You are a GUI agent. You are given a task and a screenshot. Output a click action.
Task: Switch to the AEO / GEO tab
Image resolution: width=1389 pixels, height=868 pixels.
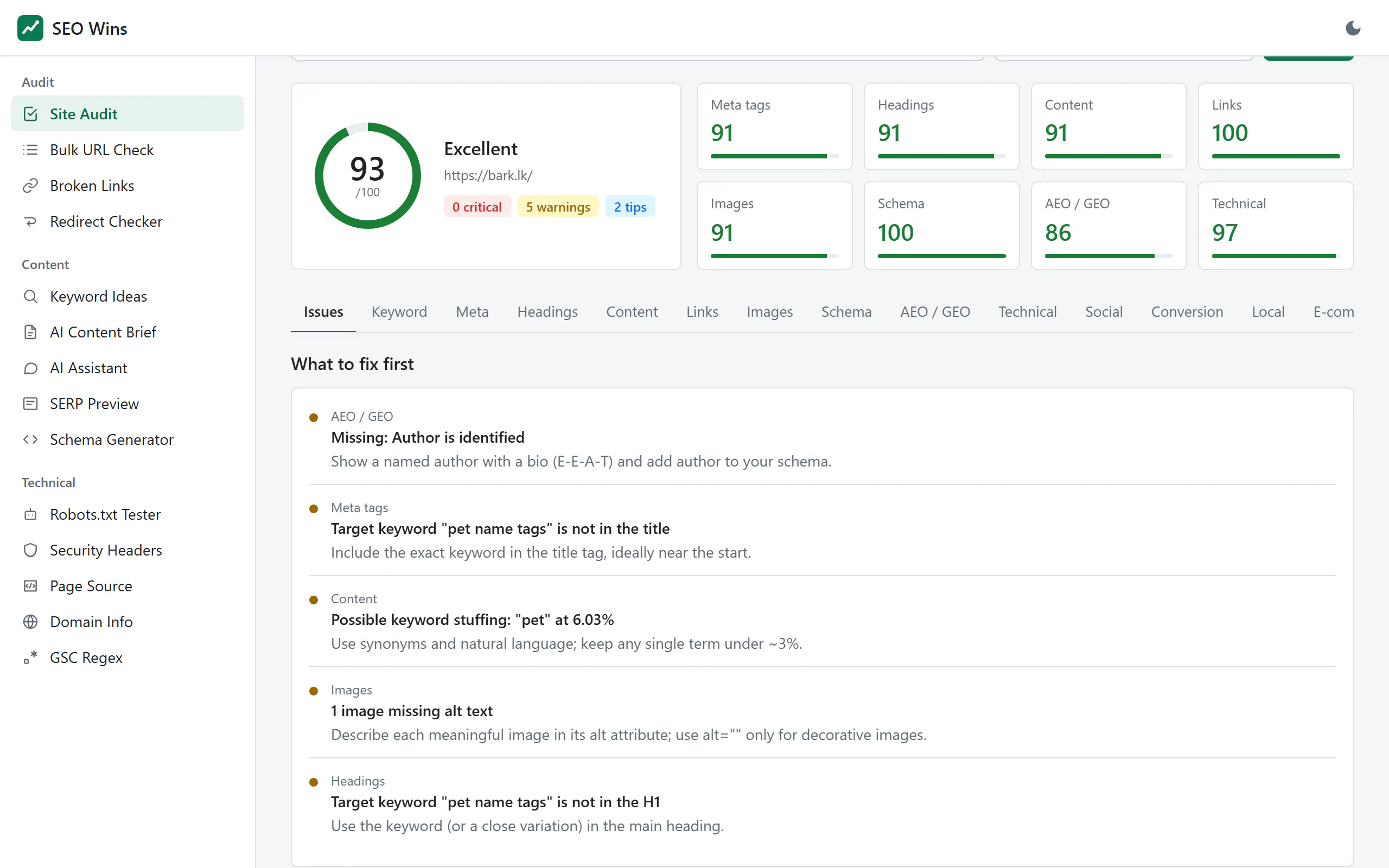tap(935, 312)
